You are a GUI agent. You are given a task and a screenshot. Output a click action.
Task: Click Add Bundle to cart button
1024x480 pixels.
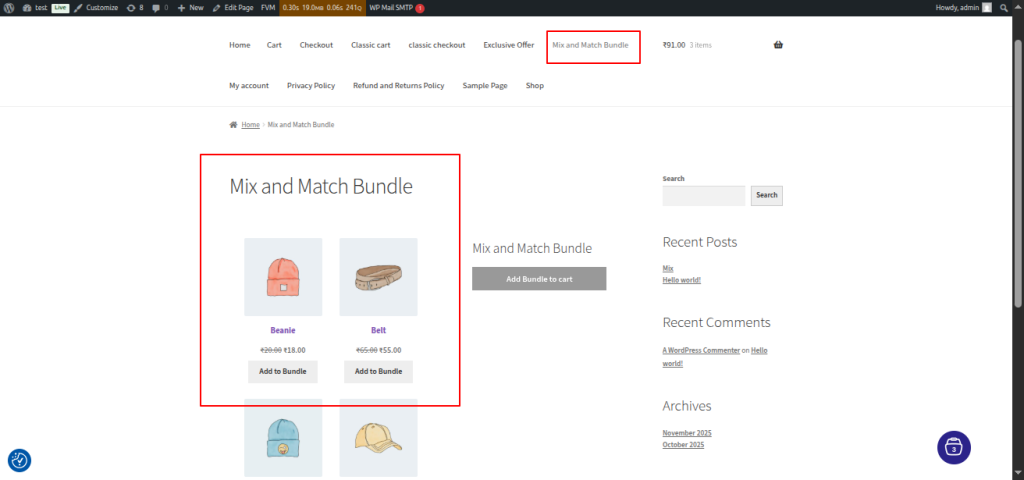539,279
